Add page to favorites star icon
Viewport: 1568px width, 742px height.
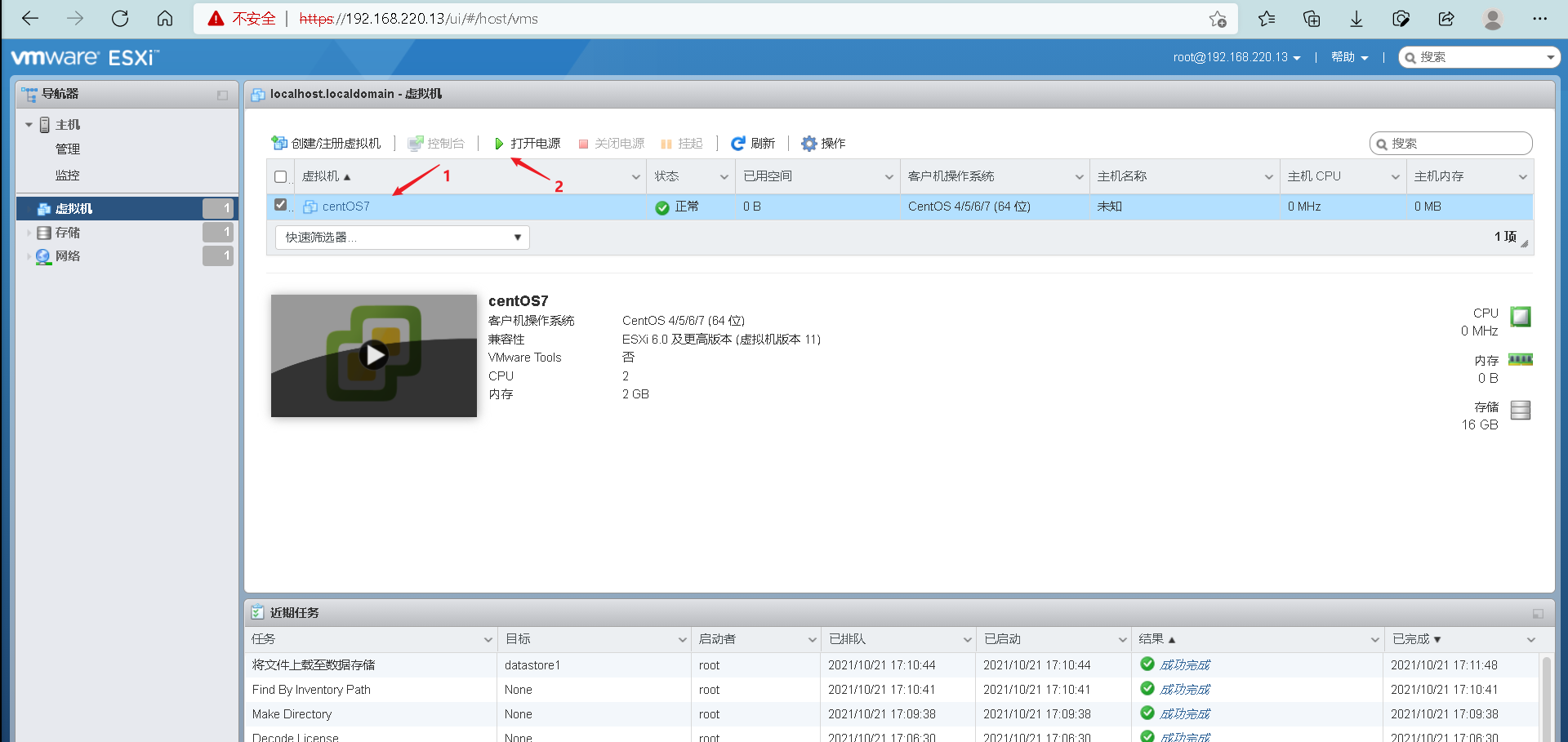(x=1218, y=19)
